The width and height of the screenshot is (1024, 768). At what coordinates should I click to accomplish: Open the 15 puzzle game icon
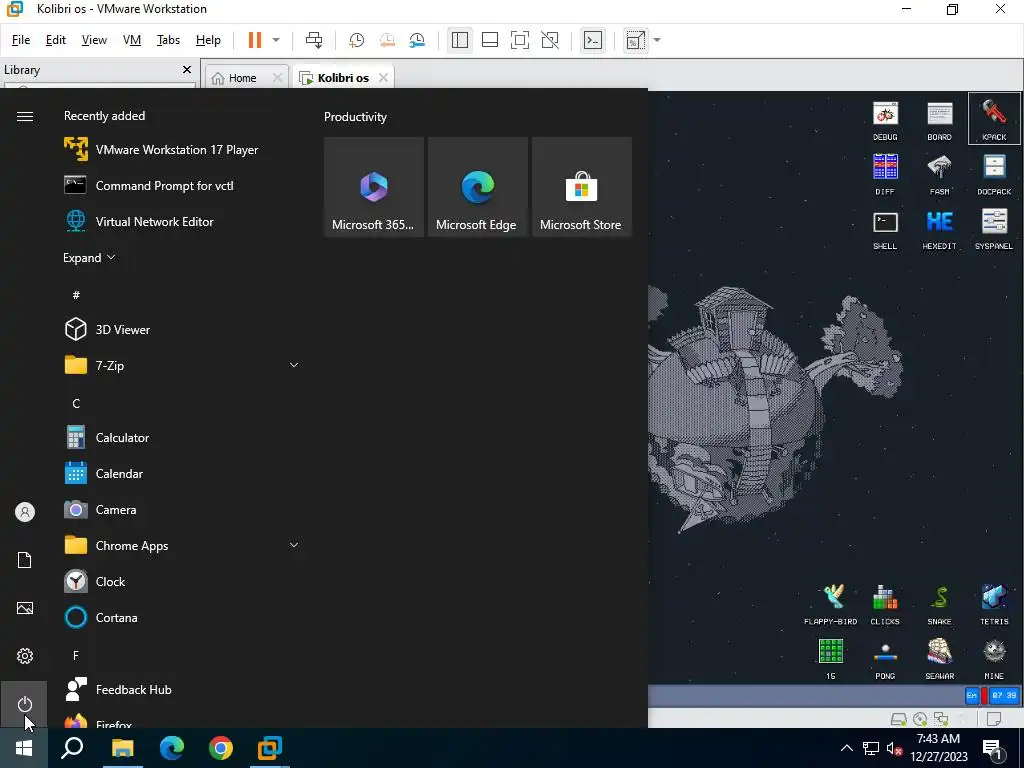pyautogui.click(x=831, y=659)
